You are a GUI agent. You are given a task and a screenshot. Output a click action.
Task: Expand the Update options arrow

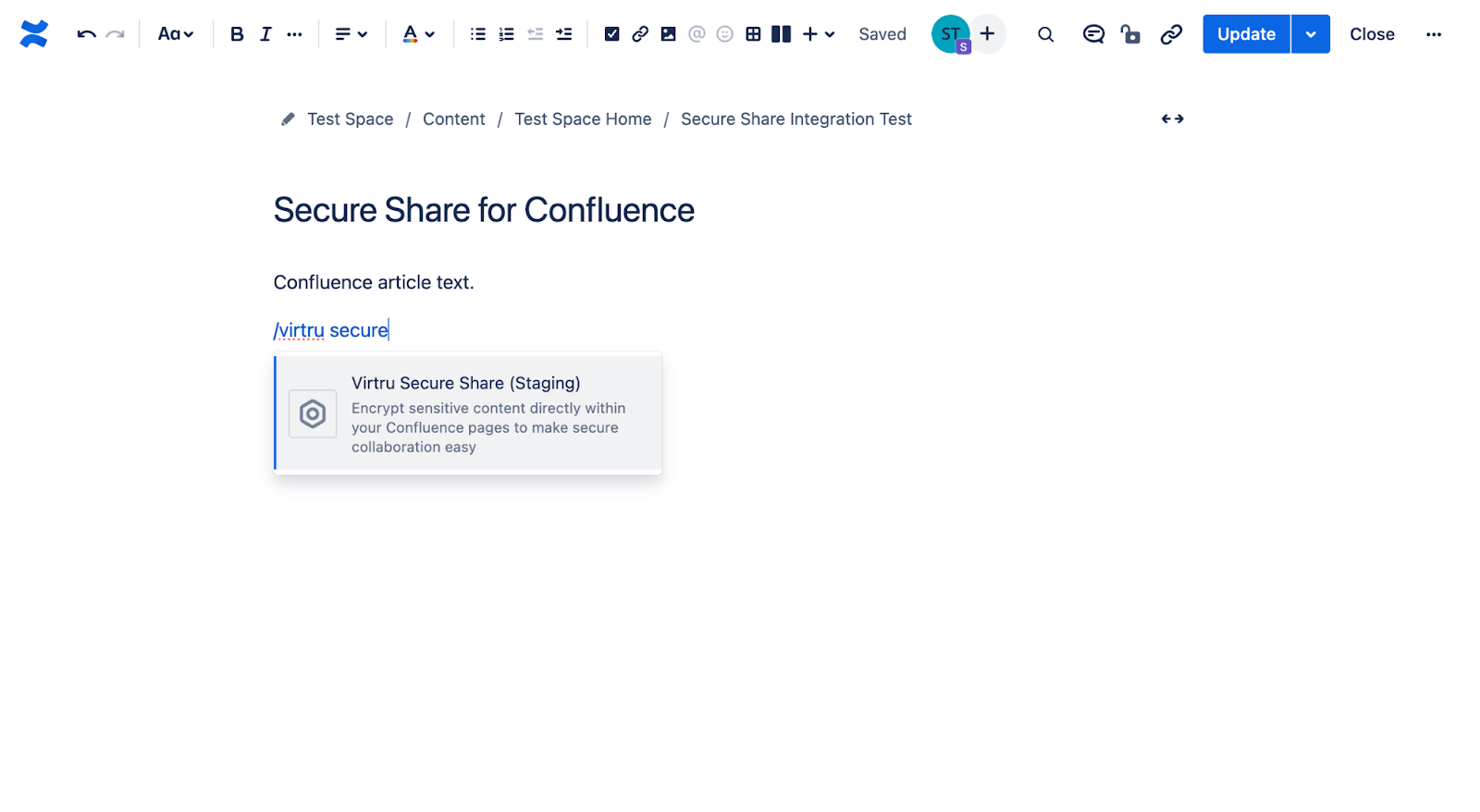point(1311,34)
